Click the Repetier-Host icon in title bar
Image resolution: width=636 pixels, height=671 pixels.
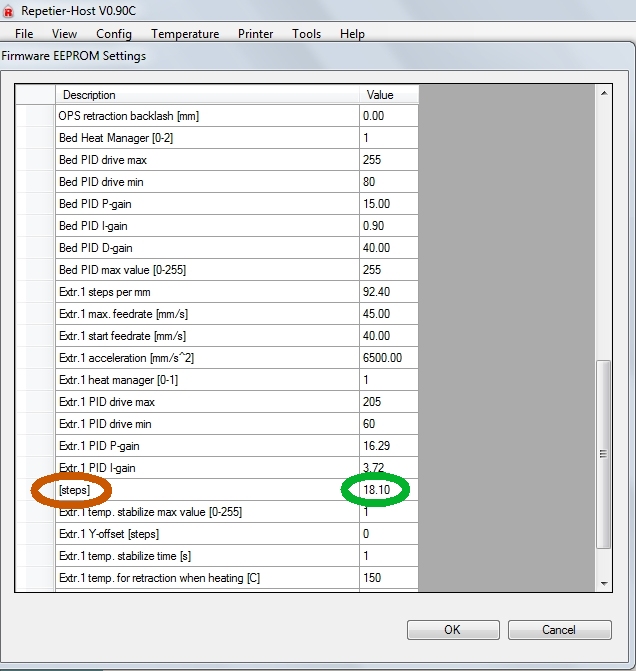click(9, 11)
